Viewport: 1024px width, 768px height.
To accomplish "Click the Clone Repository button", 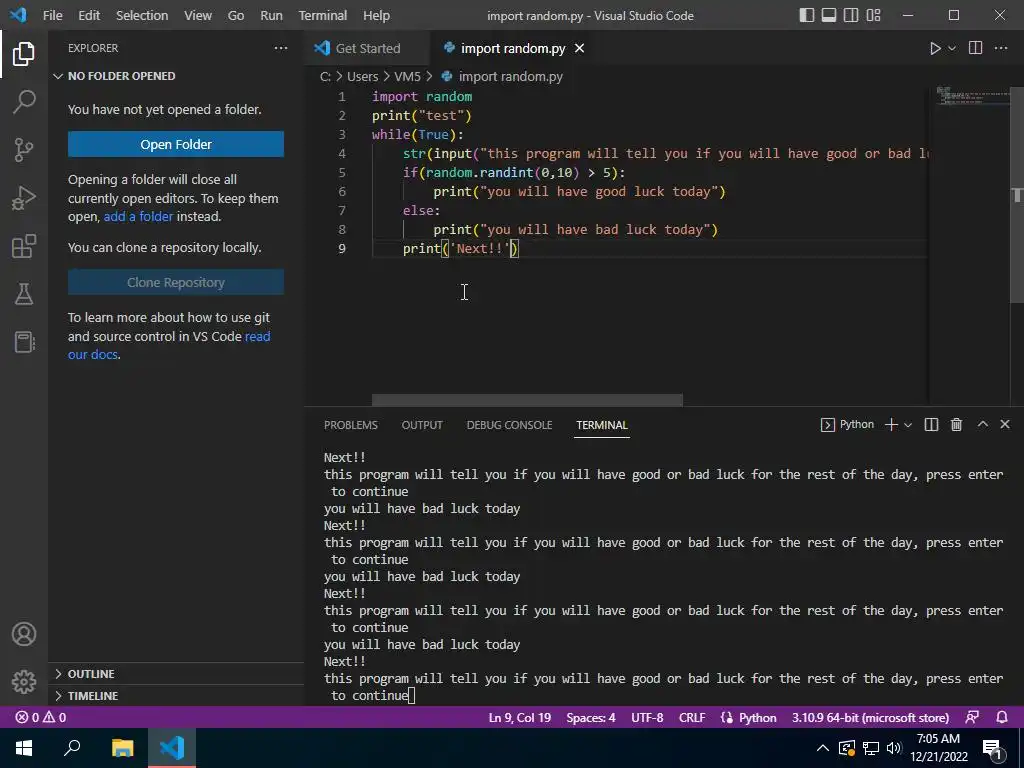I will click(x=176, y=282).
